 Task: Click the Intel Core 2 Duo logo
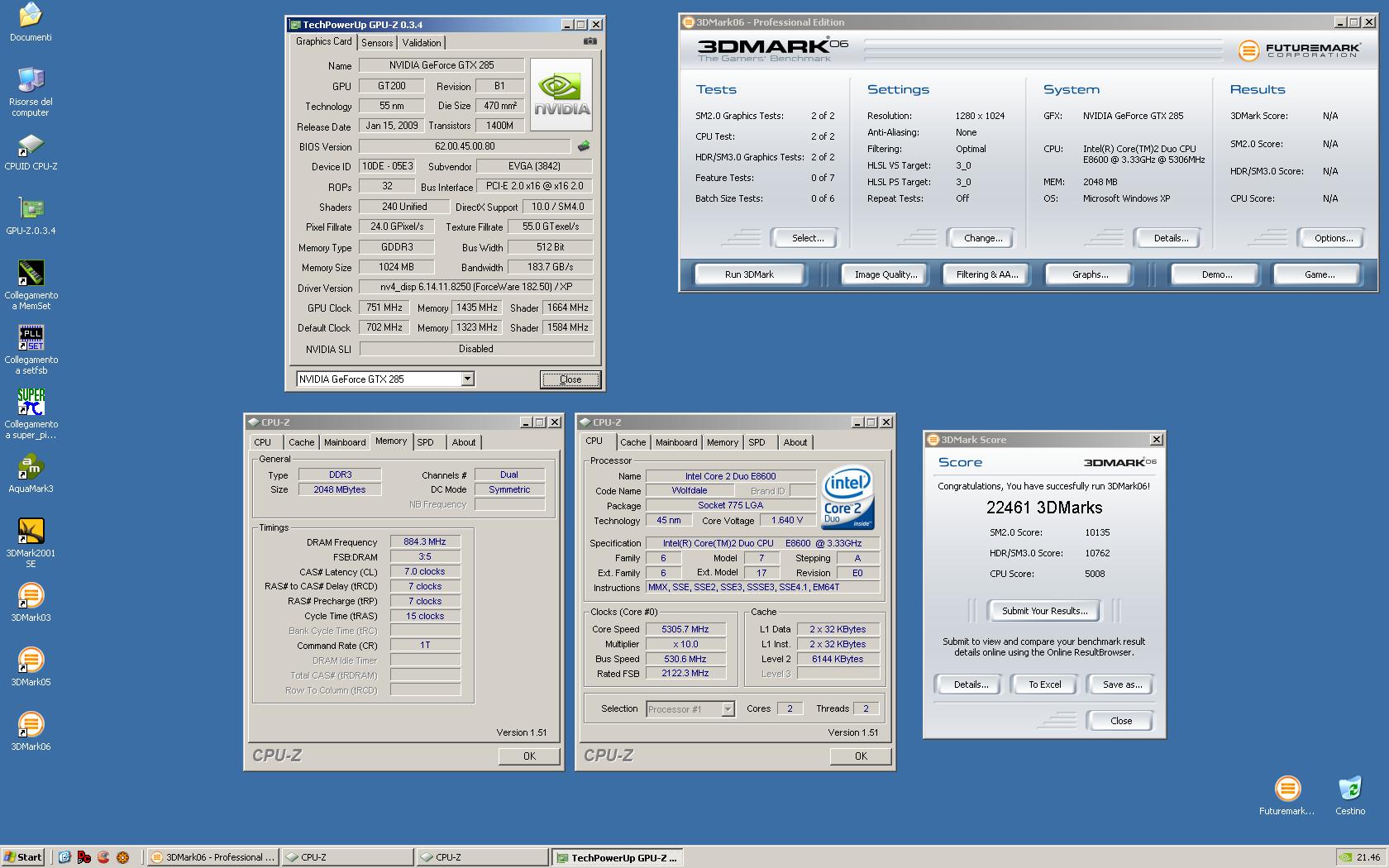pyautogui.click(x=847, y=498)
